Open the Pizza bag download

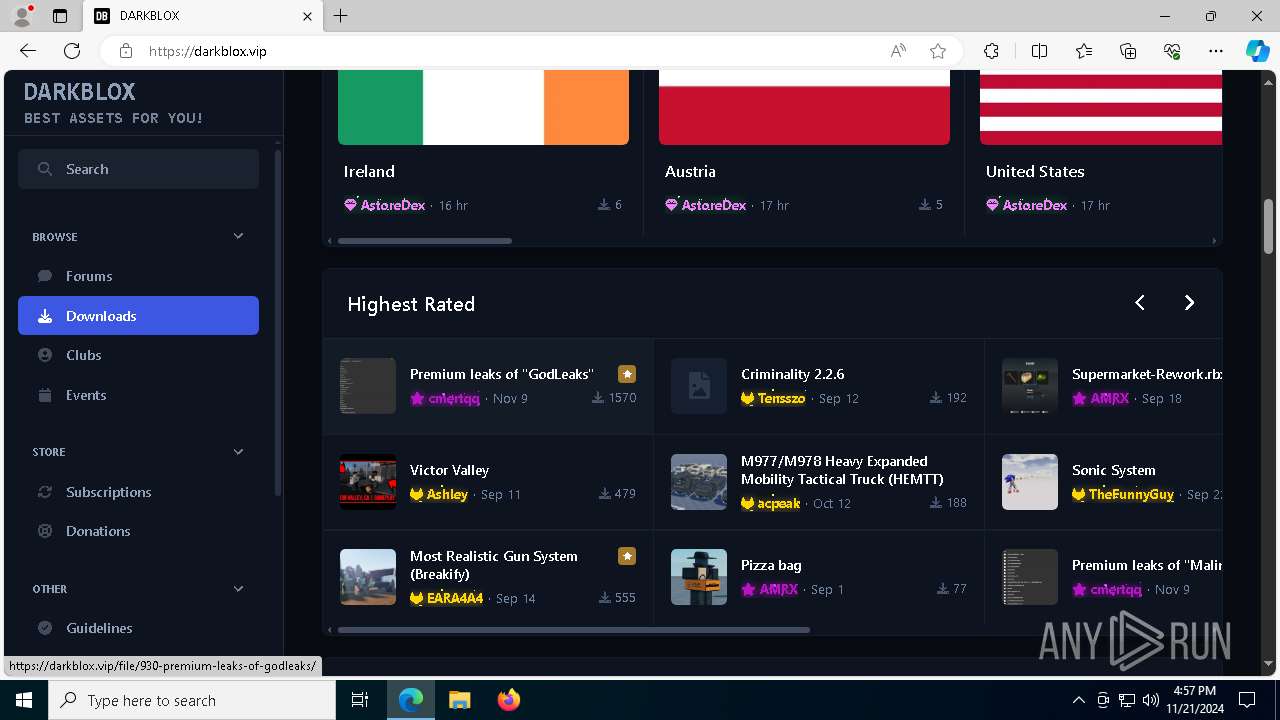[771, 565]
